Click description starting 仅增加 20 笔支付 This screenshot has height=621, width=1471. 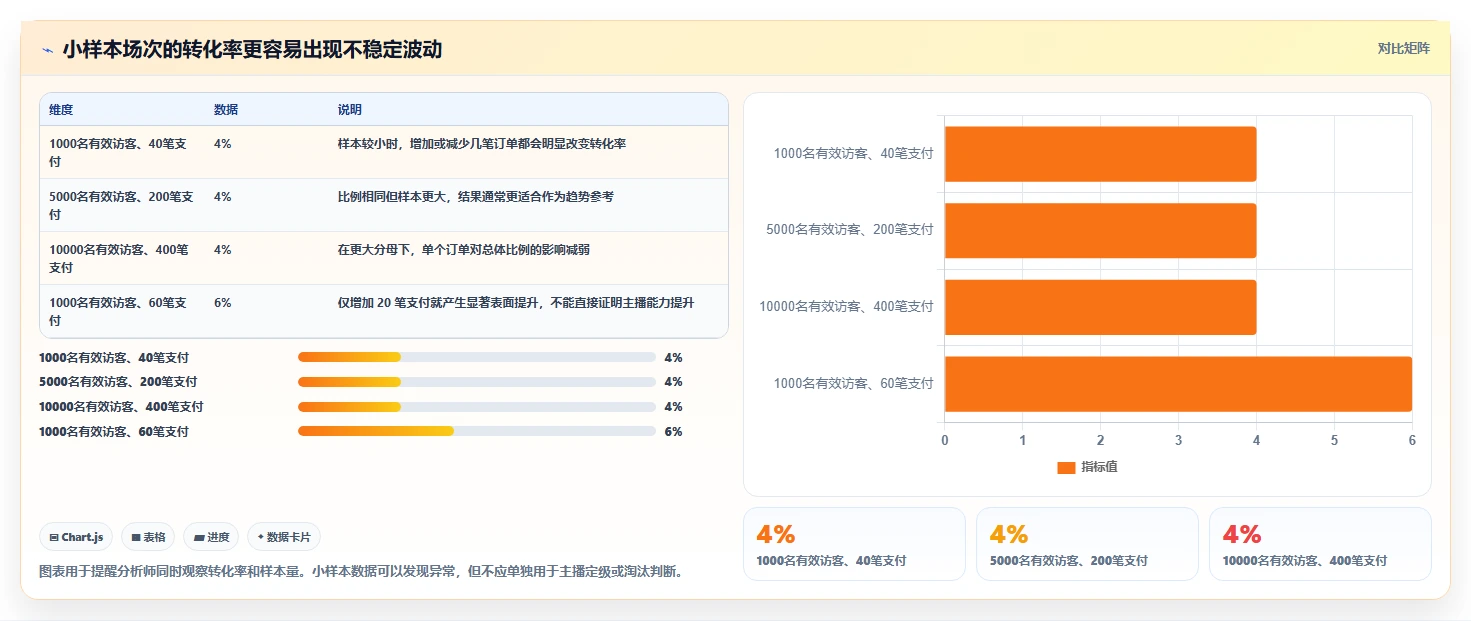coord(516,302)
